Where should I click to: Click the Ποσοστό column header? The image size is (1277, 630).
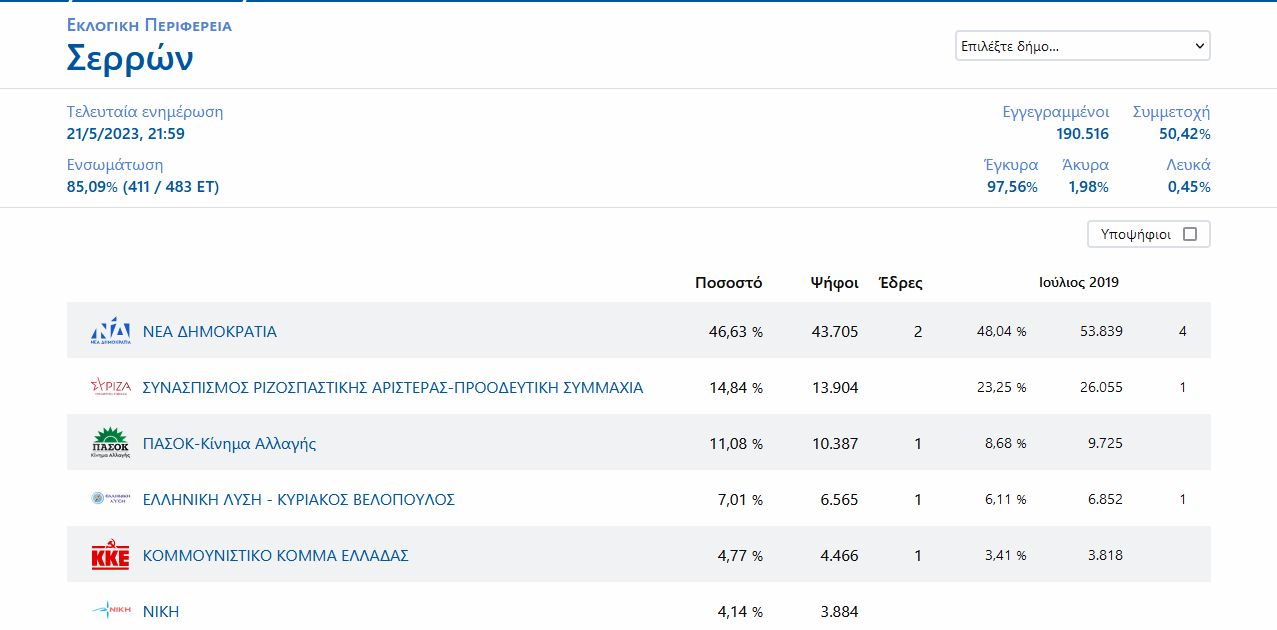729,283
